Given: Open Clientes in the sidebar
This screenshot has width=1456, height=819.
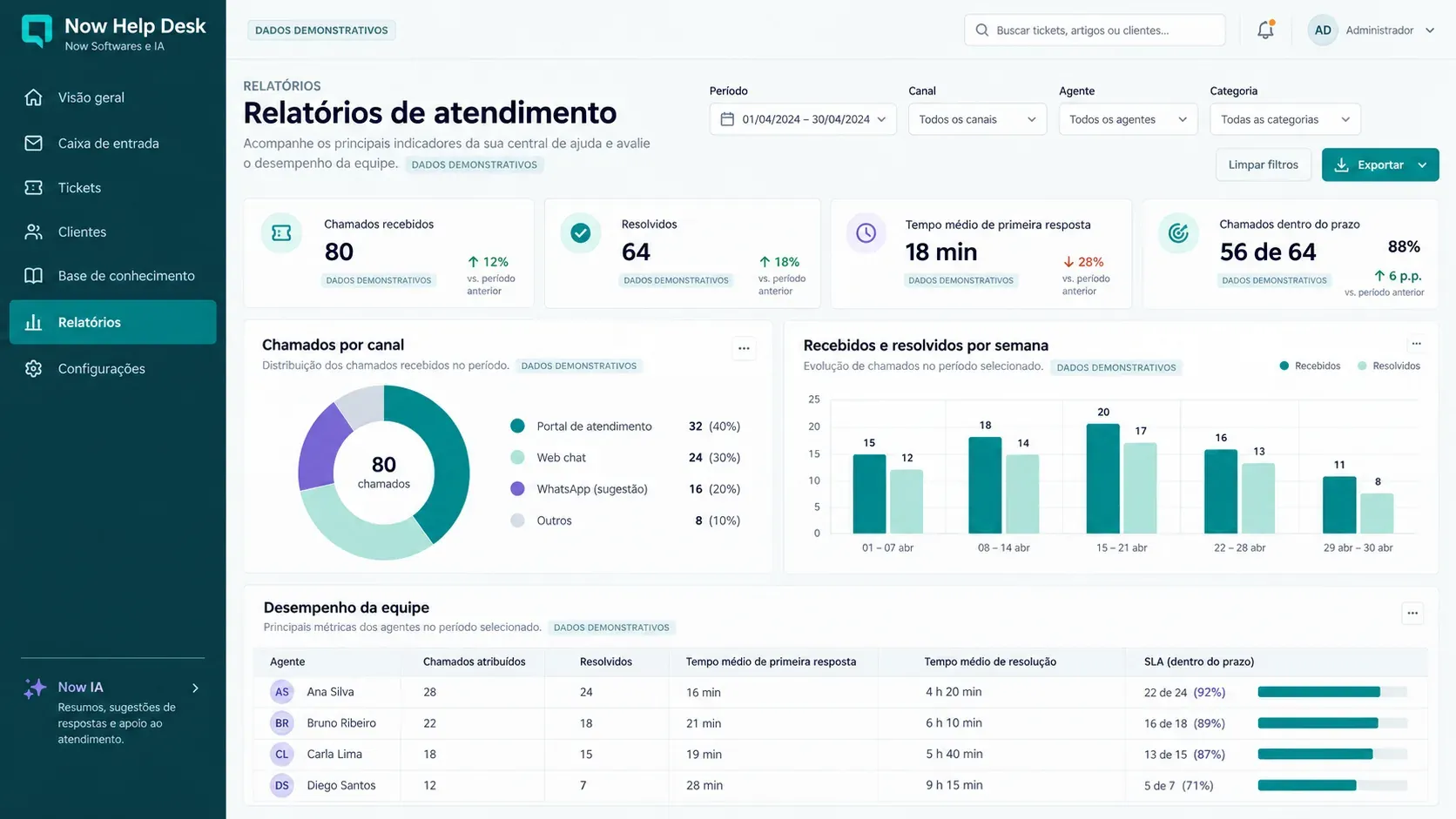Looking at the screenshot, I should click(113, 232).
